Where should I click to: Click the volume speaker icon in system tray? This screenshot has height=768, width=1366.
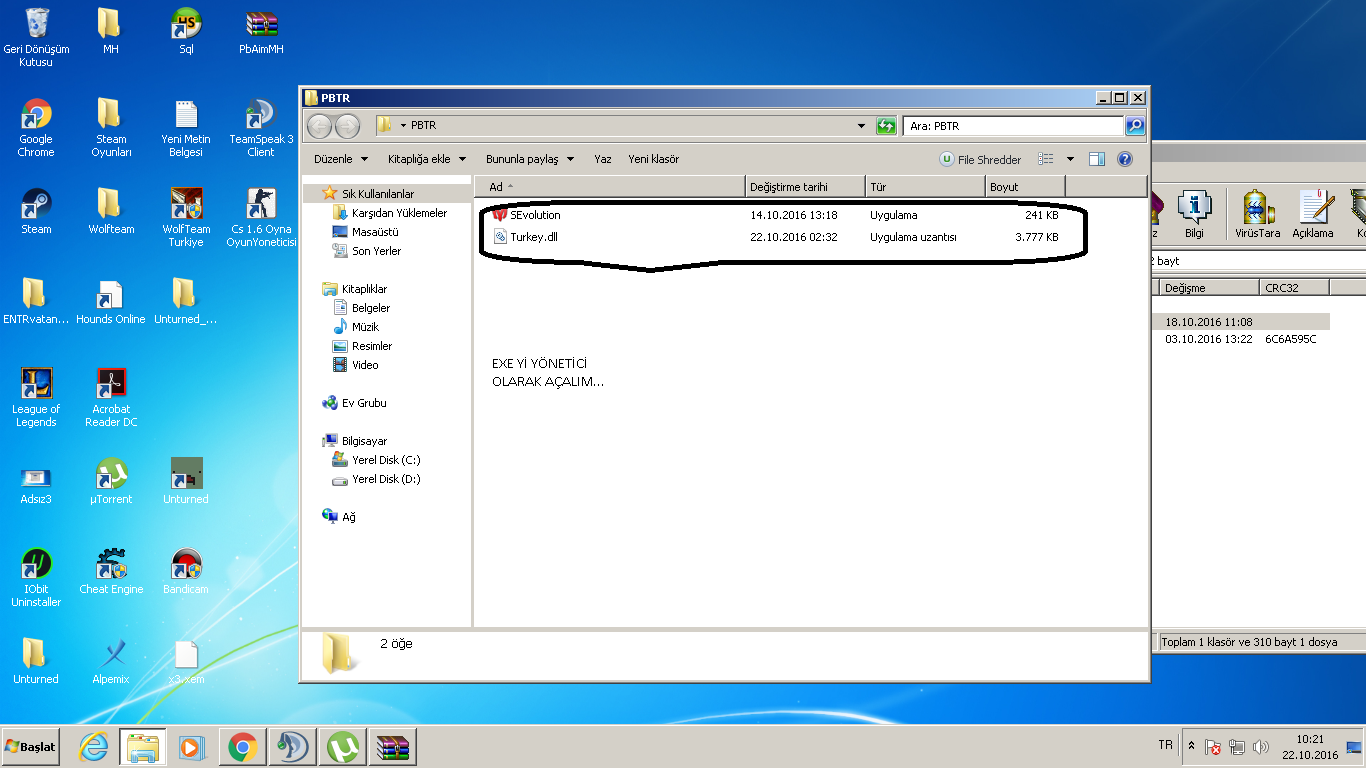(x=1260, y=747)
